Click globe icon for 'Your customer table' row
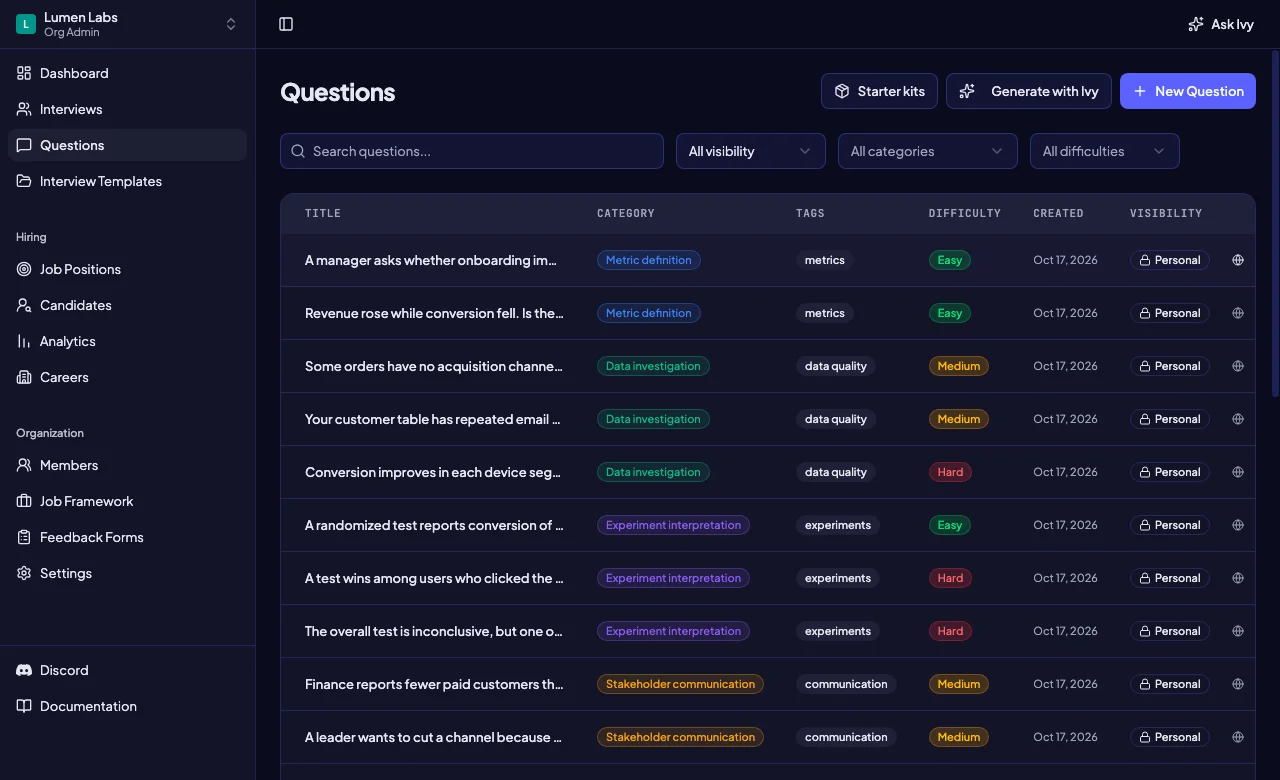This screenshot has width=1280, height=780. tap(1238, 419)
